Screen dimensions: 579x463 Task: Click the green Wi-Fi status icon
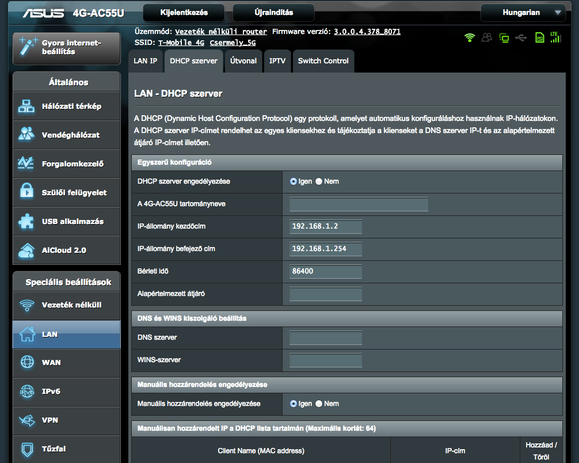pos(470,38)
